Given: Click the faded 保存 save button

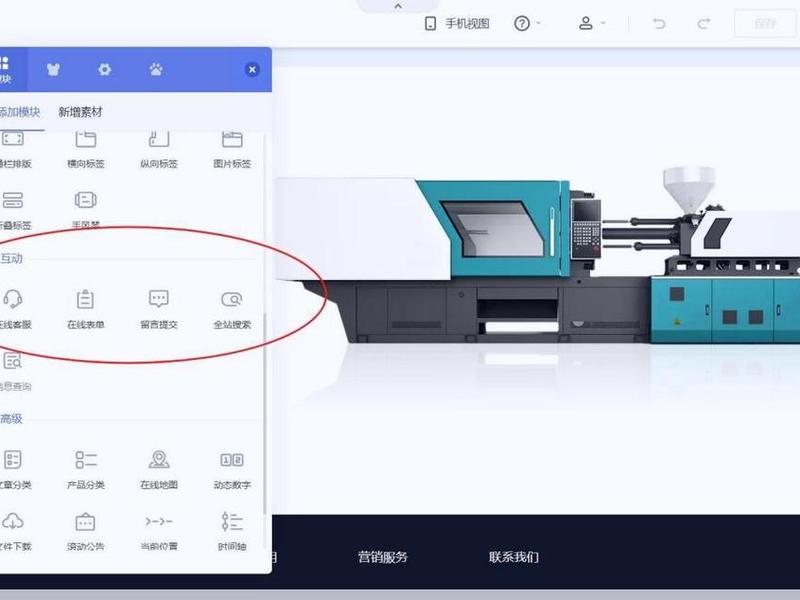Looking at the screenshot, I should point(764,23).
